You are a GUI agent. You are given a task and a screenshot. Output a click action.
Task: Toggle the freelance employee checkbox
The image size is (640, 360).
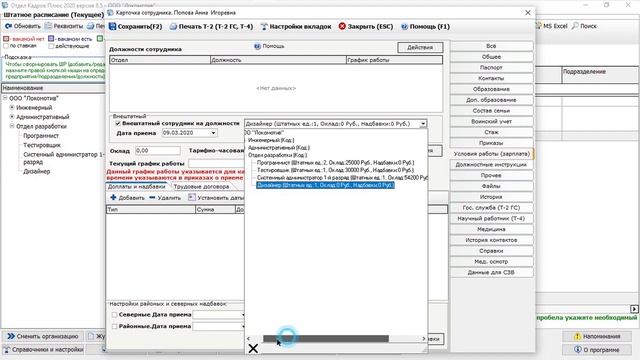(x=118, y=123)
